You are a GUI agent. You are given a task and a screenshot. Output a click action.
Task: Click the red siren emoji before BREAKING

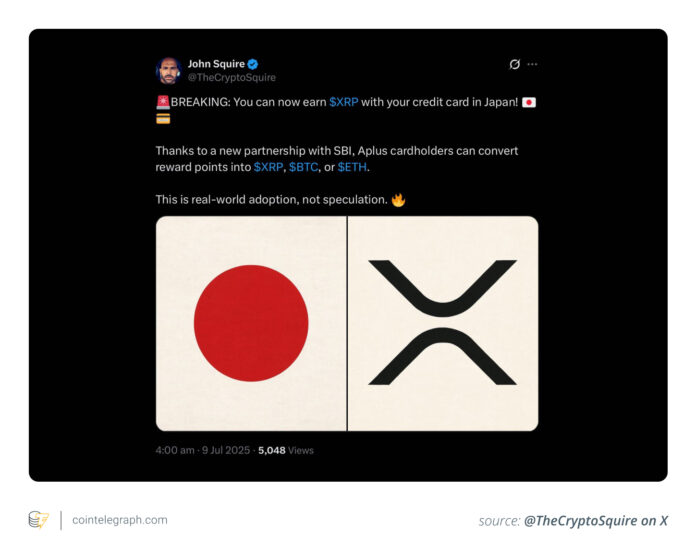pyautogui.click(x=163, y=102)
